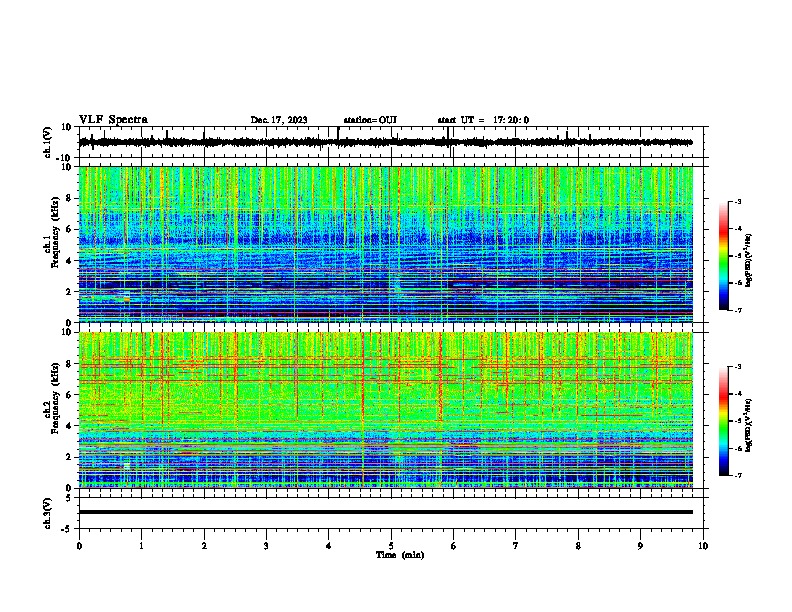Click the "7" tick on the time axis
Screen dimensions: 792x612
tap(516, 546)
